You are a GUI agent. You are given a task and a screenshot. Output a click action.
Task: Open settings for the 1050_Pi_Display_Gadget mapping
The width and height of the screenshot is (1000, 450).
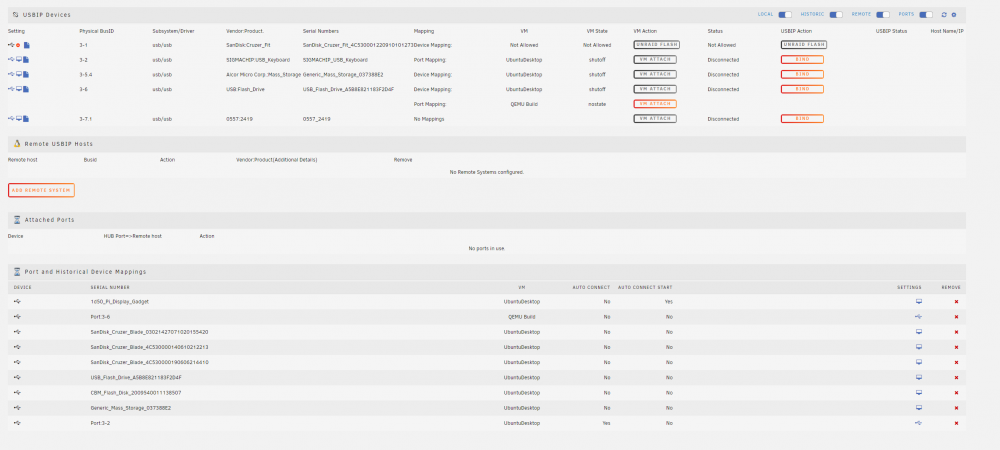click(x=918, y=301)
